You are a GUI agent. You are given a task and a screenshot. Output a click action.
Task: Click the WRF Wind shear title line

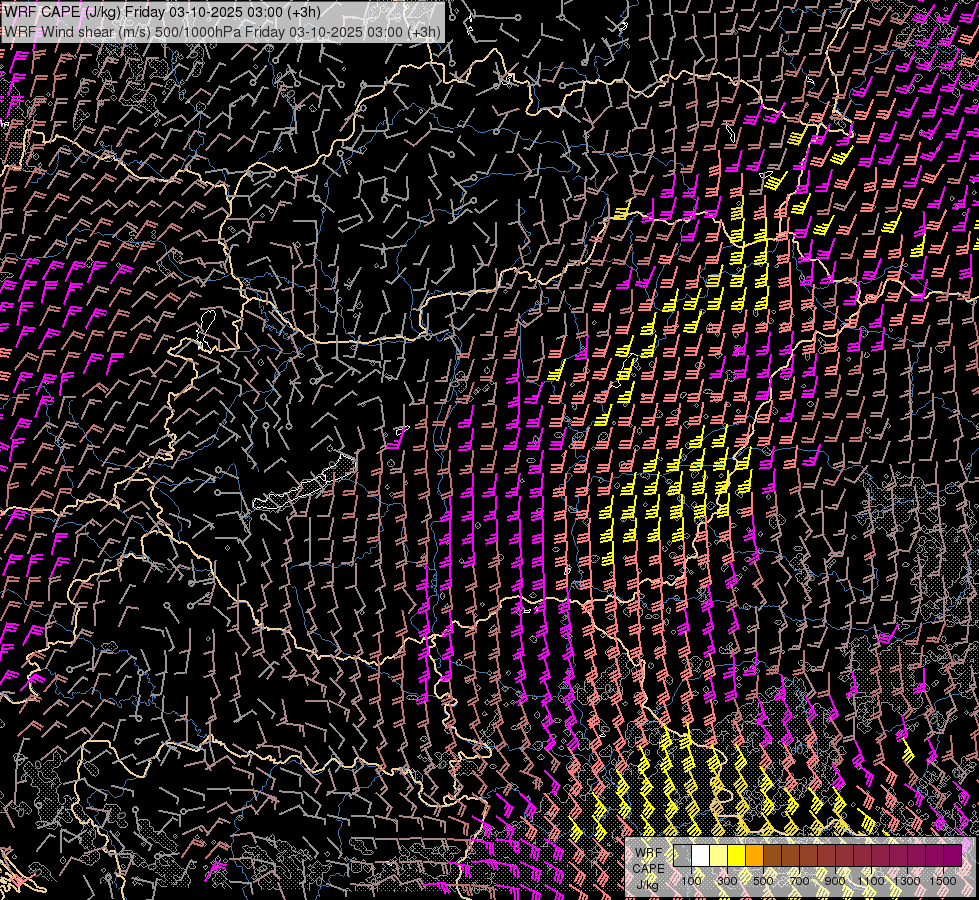pos(222,31)
